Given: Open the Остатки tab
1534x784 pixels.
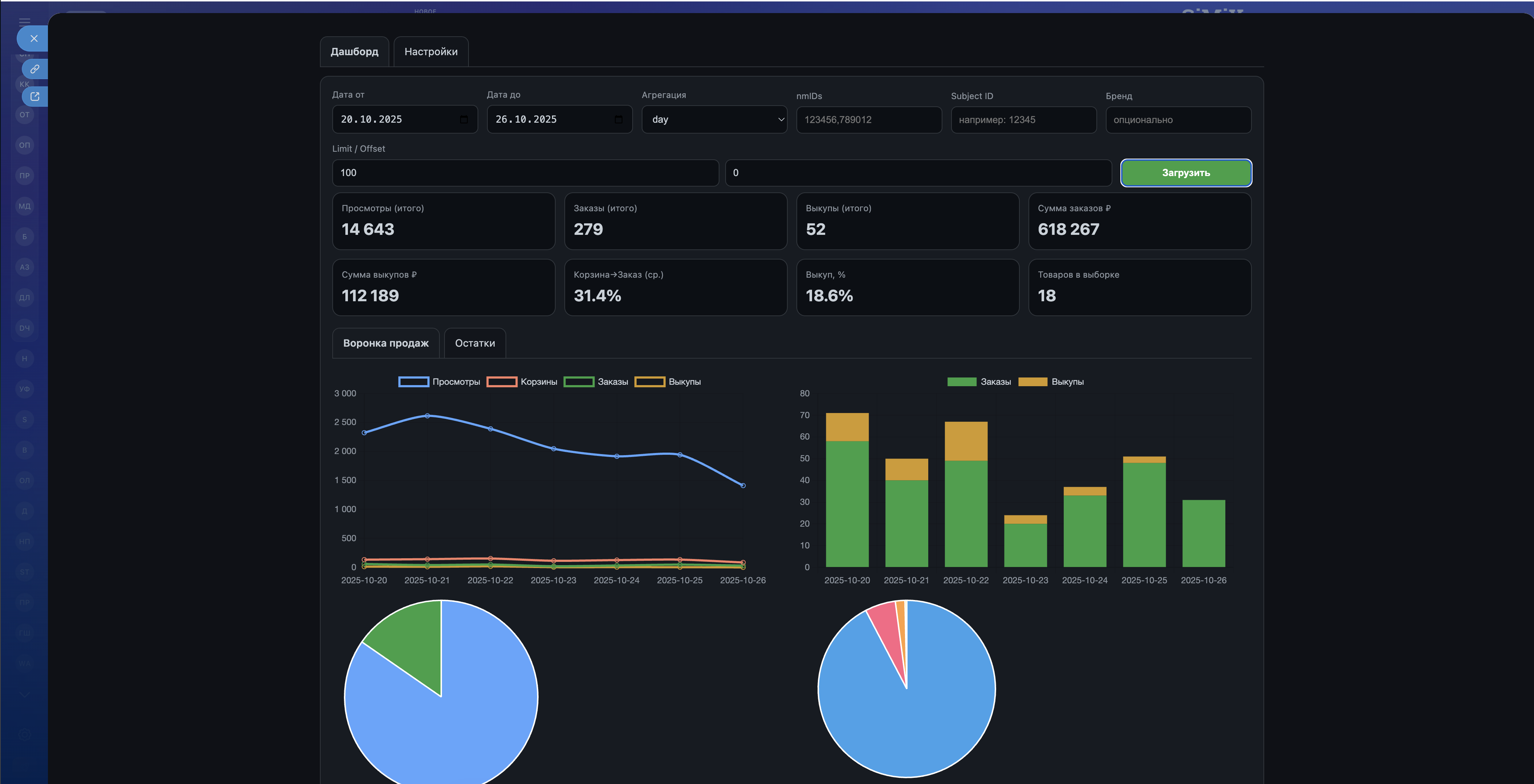Looking at the screenshot, I should coord(475,343).
